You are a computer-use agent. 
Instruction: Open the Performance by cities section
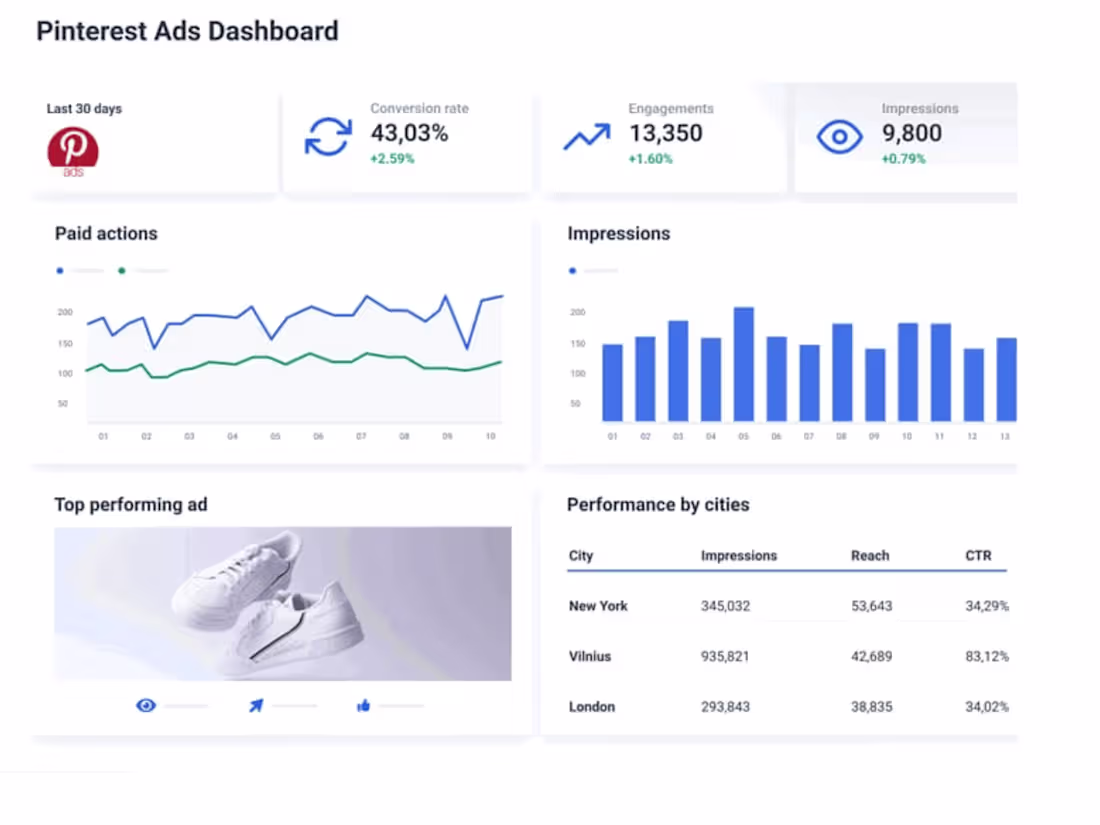(658, 505)
